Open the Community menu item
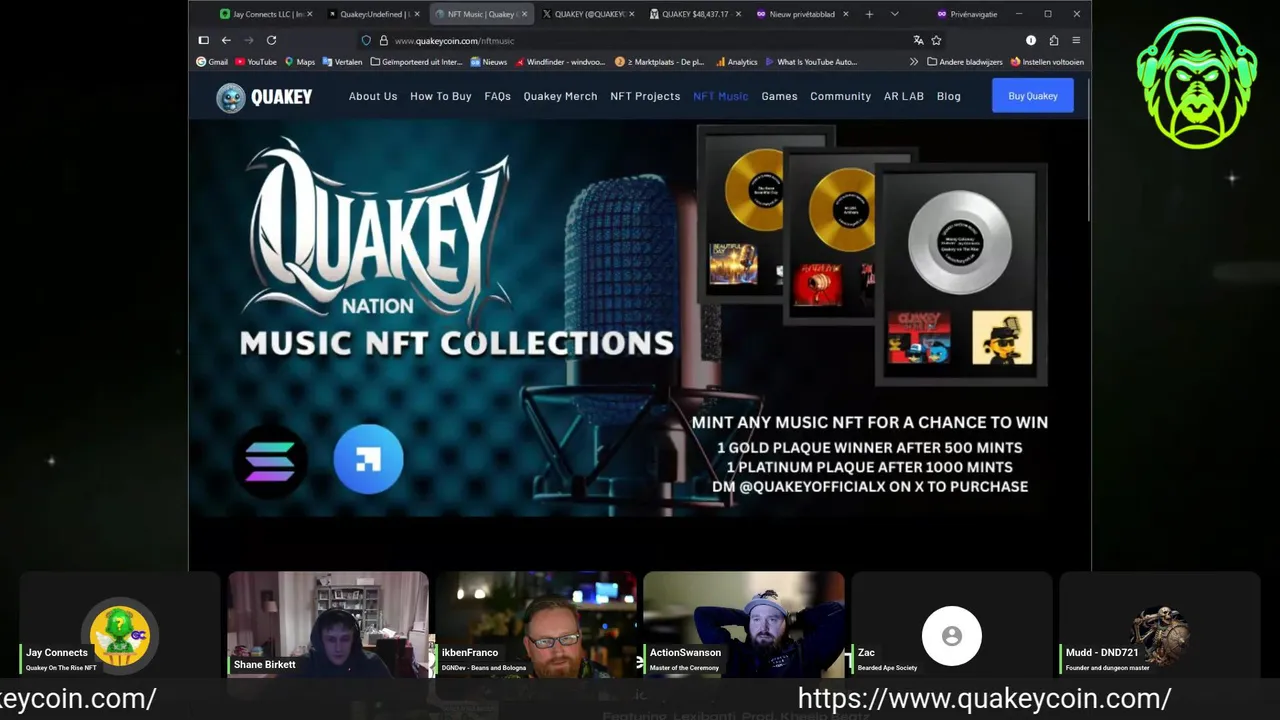Screen dimensions: 1280x720 point(840,96)
